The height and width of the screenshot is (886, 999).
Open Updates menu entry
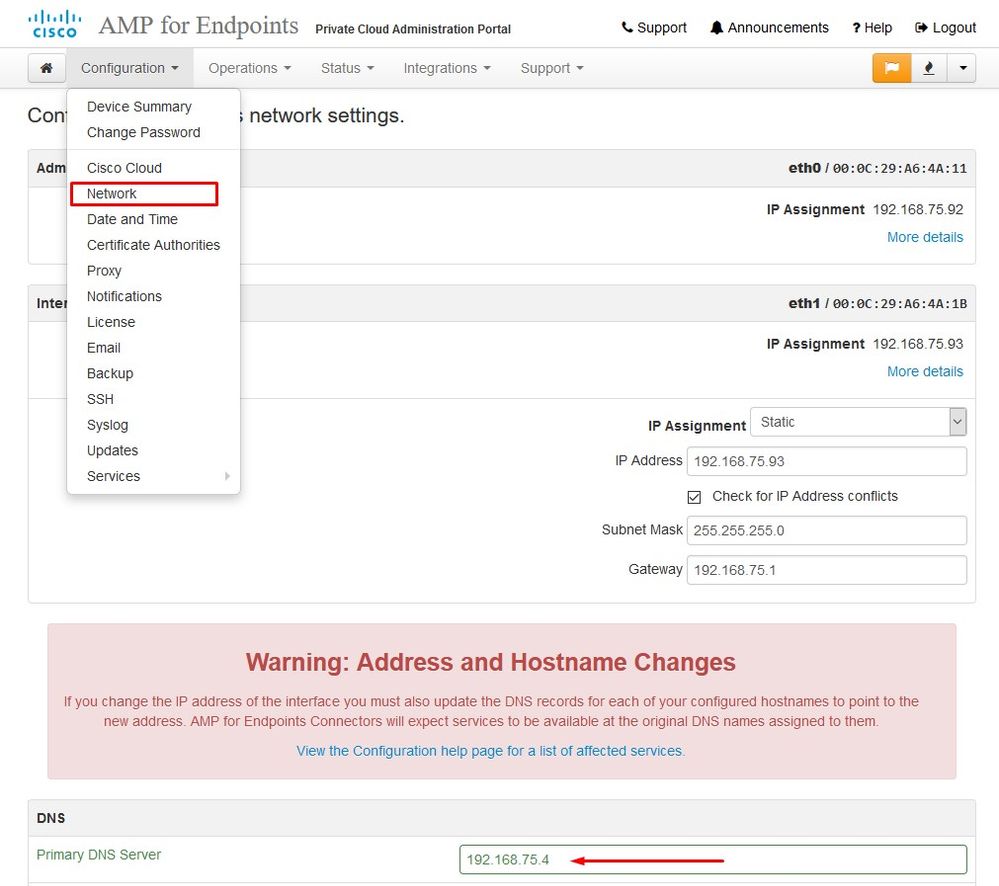pos(154,450)
